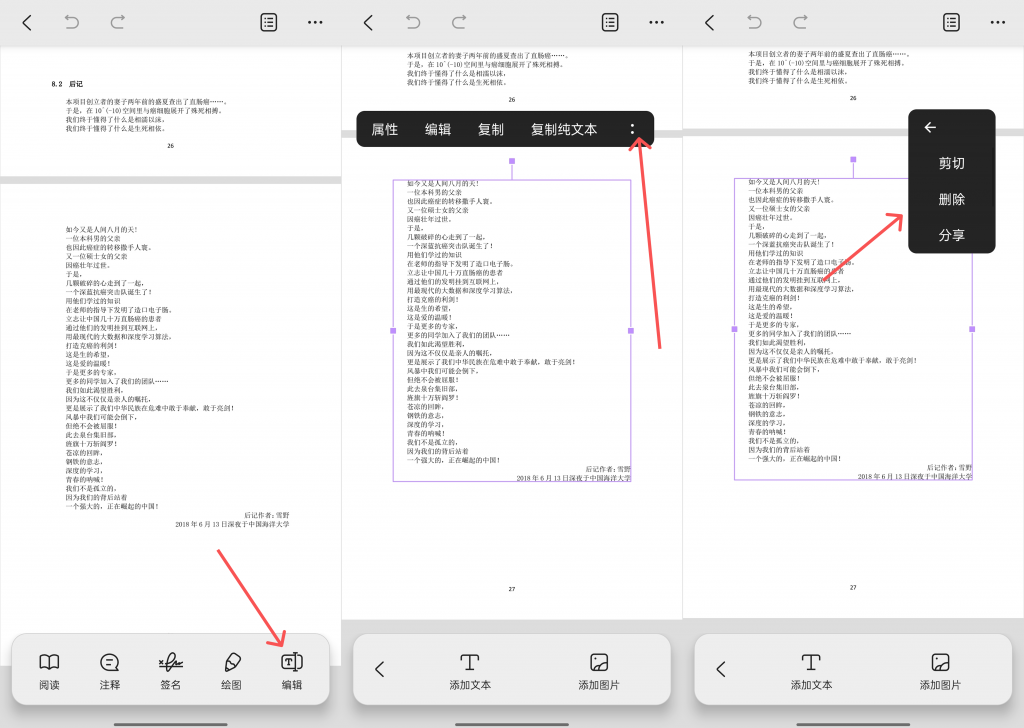Image resolution: width=1024 pixels, height=728 pixels.
Task: Tap the 签名 signature tool
Action: 170,669
